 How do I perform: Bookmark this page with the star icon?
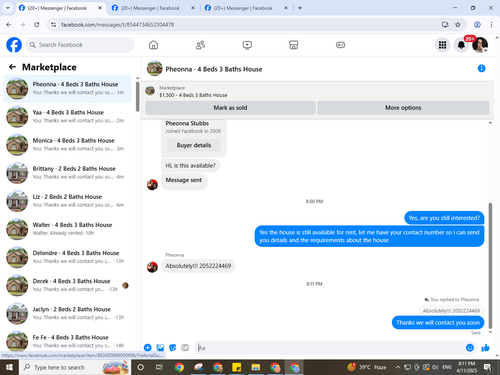click(x=458, y=24)
